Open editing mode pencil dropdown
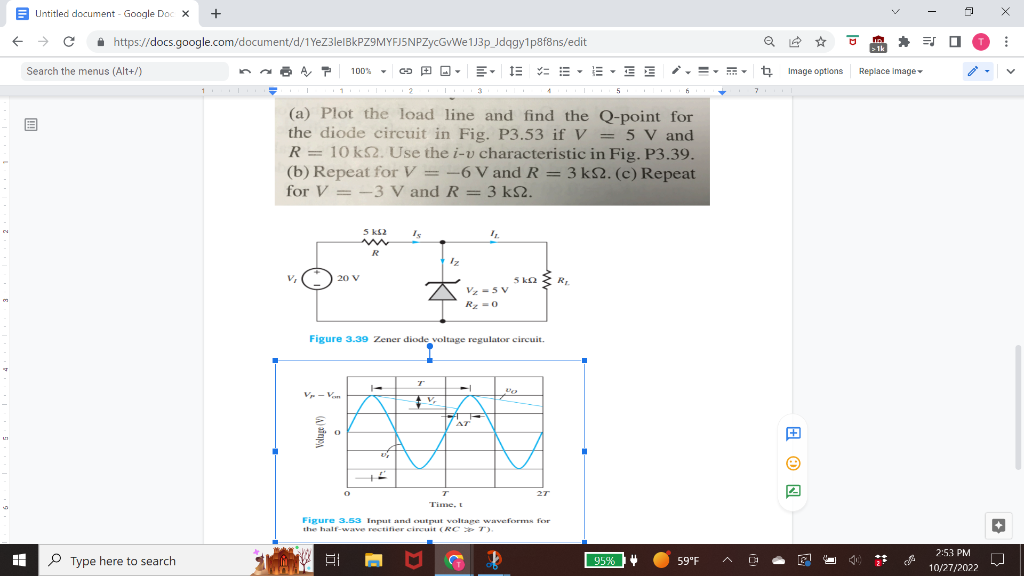This screenshot has width=1024, height=576. [978, 71]
